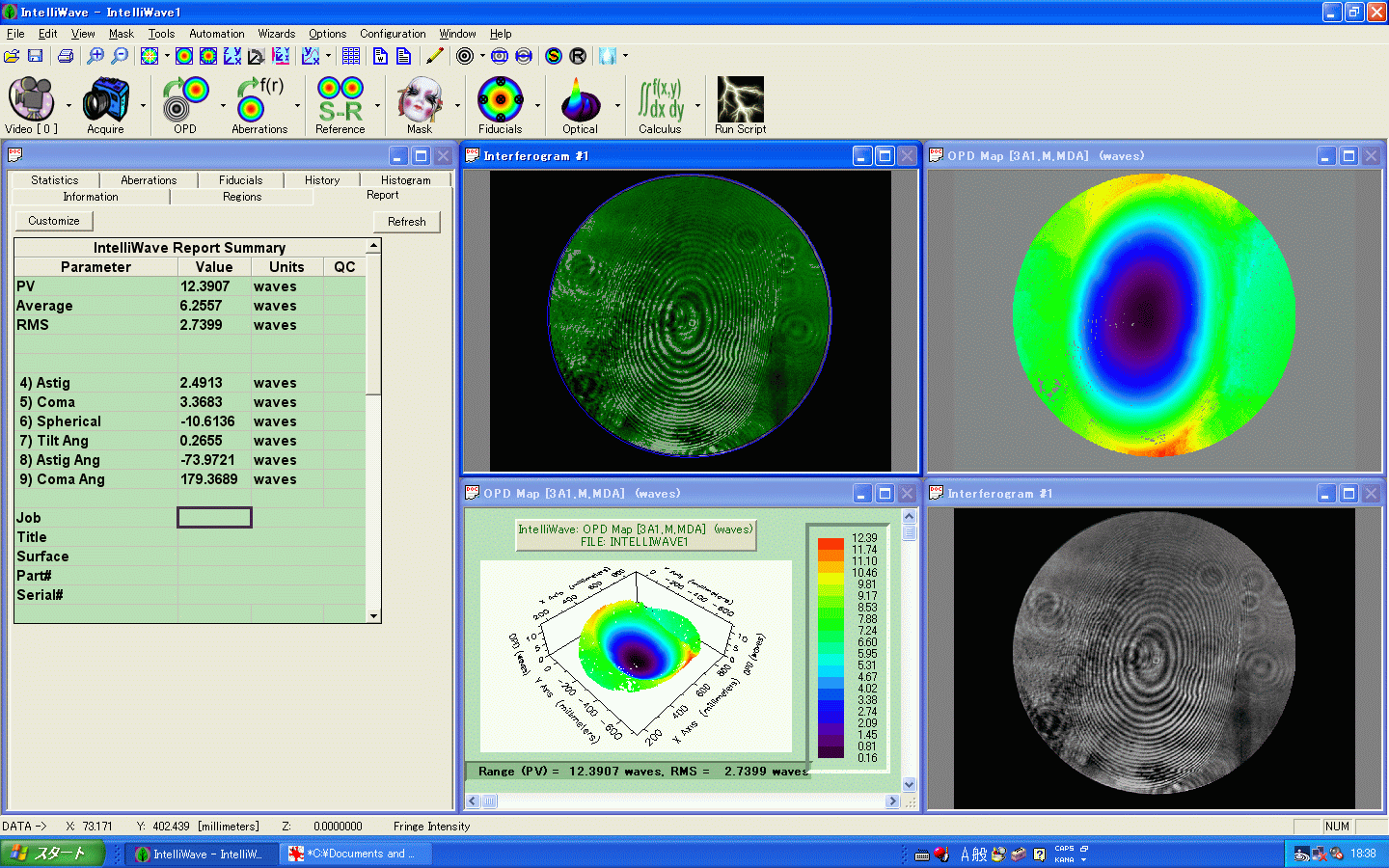The height and width of the screenshot is (868, 1389).
Task: Click the Calculus integral icon
Action: [661, 99]
